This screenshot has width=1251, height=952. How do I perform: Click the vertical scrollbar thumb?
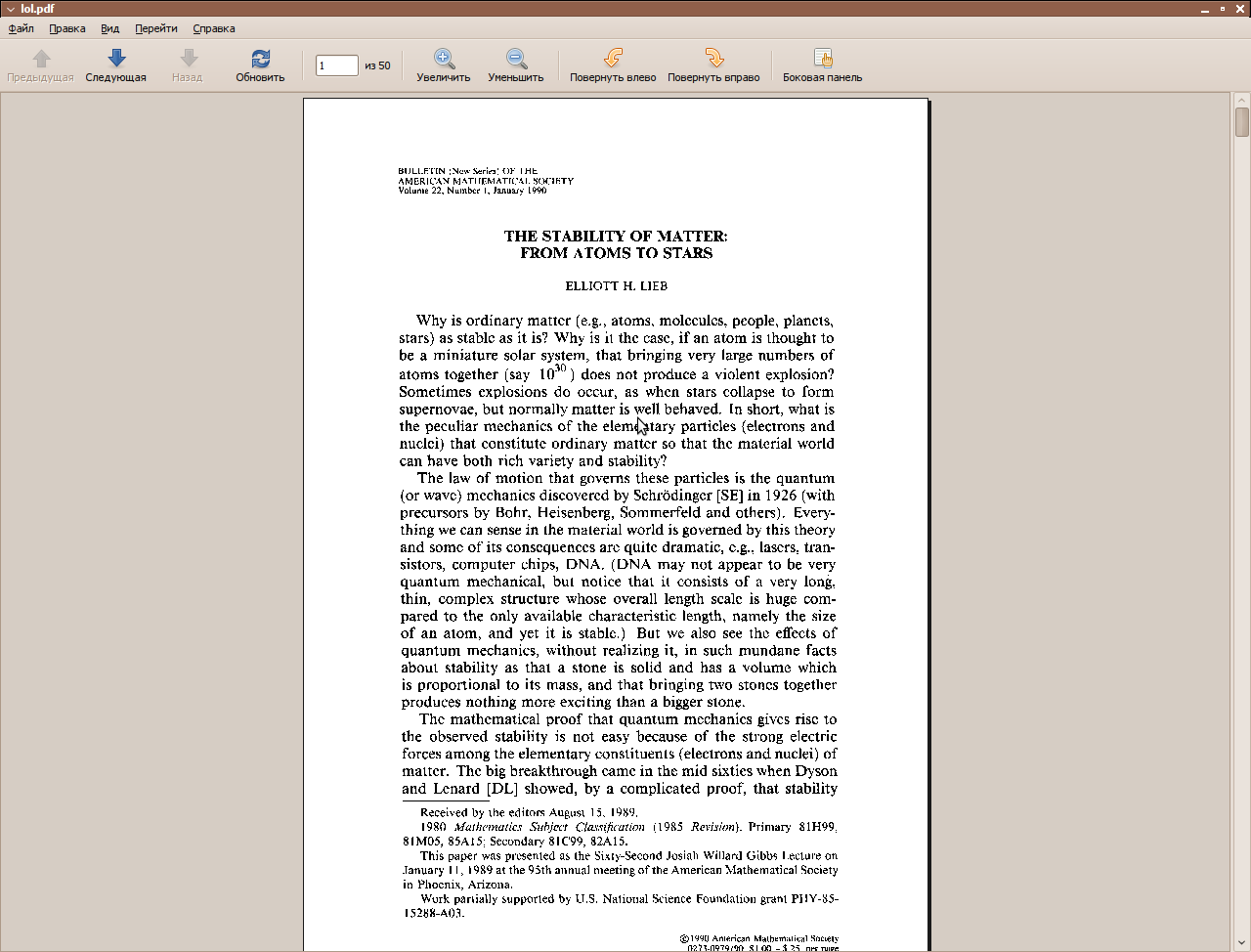[x=1242, y=122]
